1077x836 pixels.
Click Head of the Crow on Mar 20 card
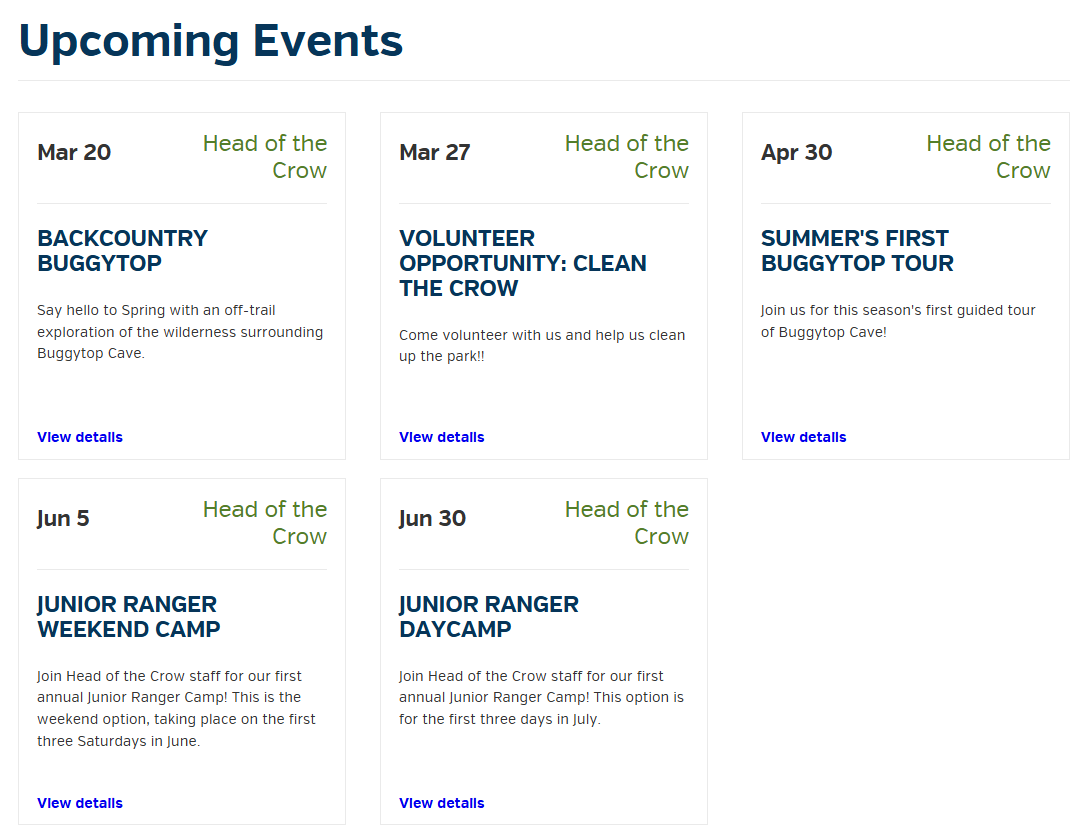[x=264, y=157]
